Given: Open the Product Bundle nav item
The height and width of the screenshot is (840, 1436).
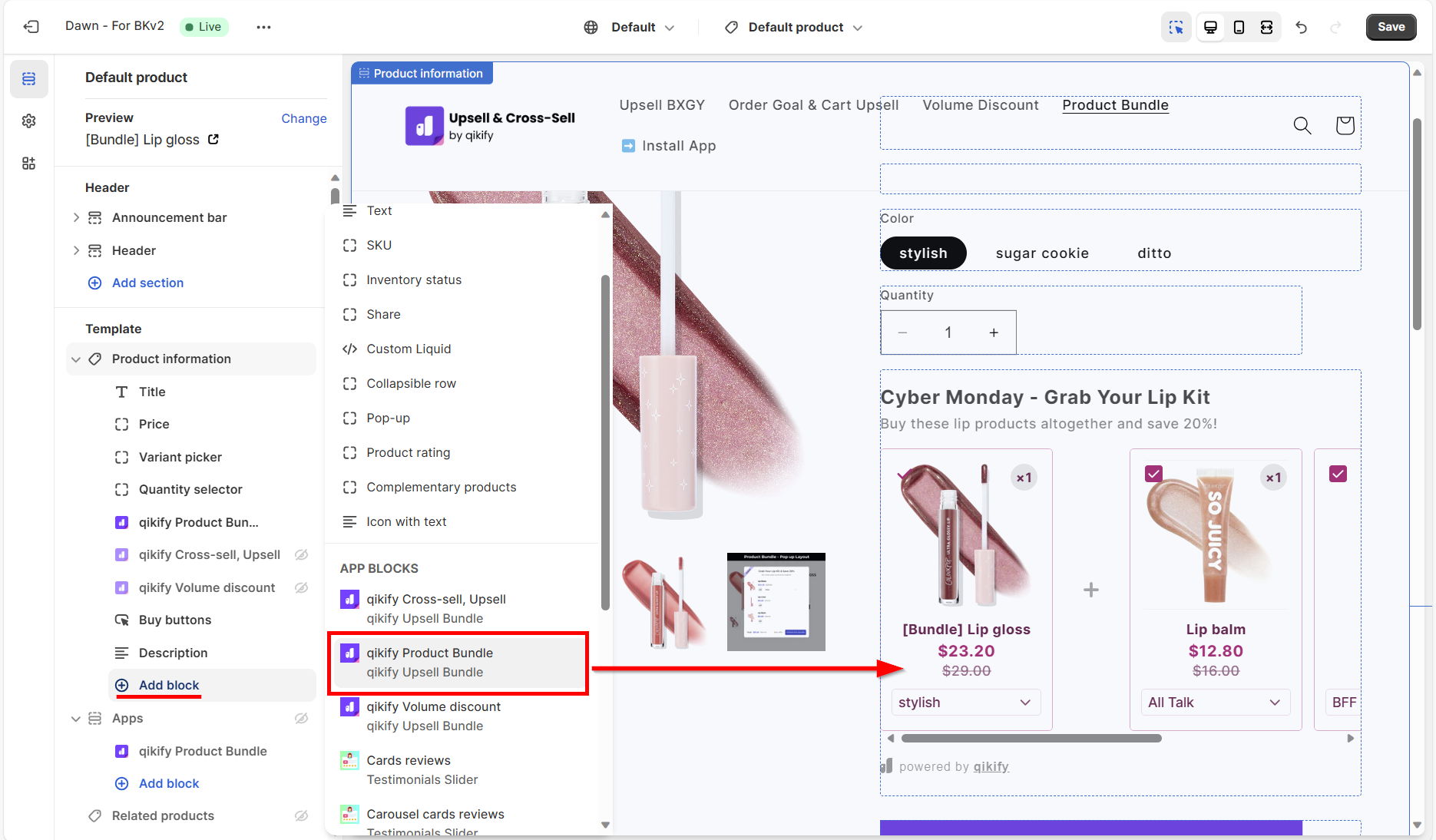Looking at the screenshot, I should (x=1115, y=105).
